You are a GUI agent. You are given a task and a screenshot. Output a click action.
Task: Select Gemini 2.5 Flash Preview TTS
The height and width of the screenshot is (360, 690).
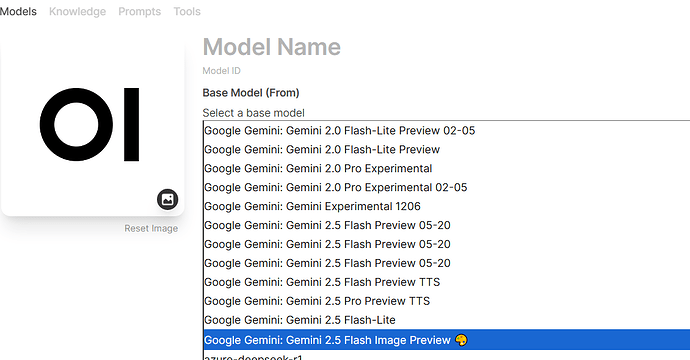[x=447, y=282]
